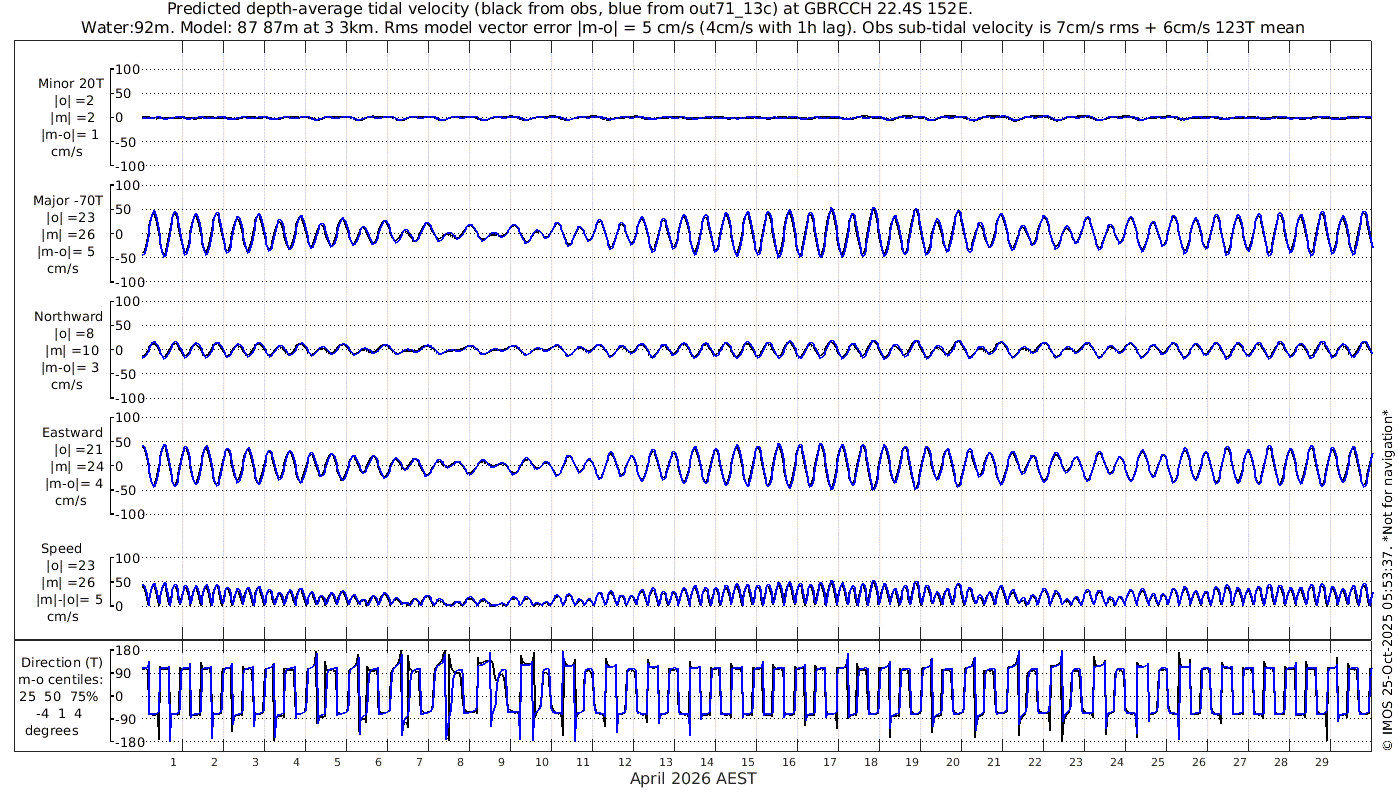The width and height of the screenshot is (1400, 800).
Task: Click '|o| =2' in the Minor panel
Action: pyautogui.click(x=75, y=101)
